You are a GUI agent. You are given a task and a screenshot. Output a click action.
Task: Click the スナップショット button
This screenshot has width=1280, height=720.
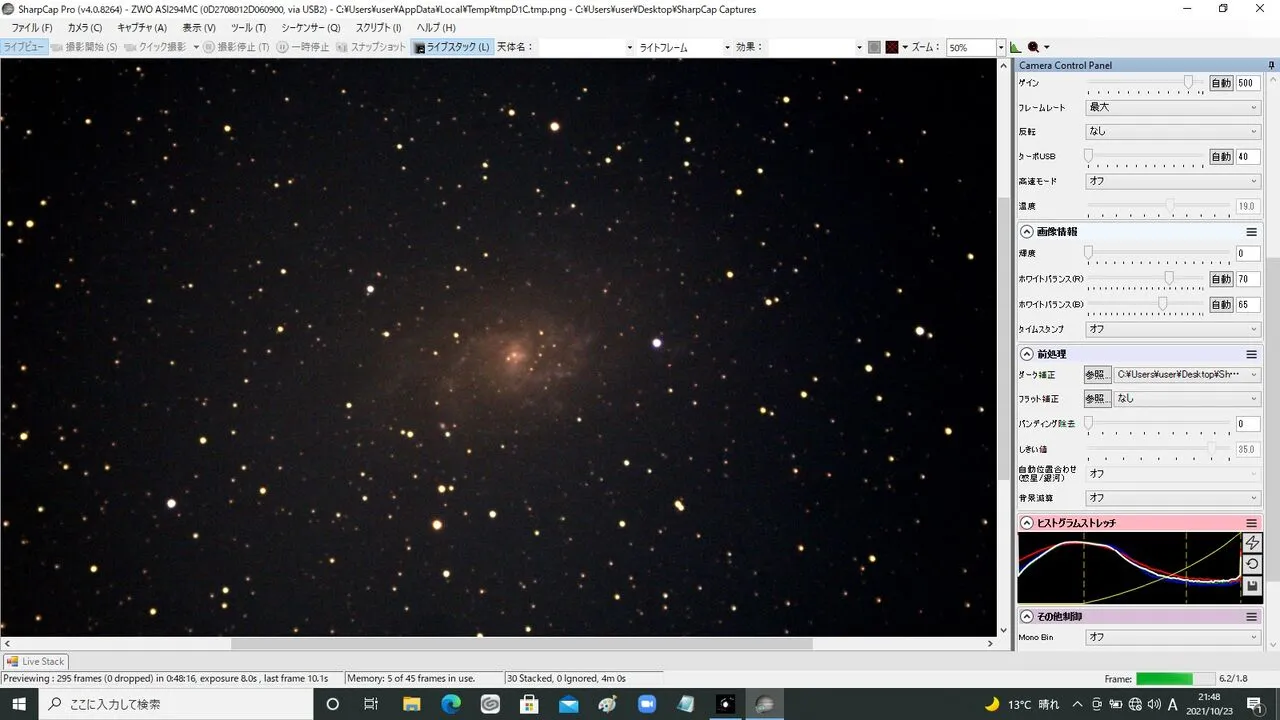(x=372, y=47)
